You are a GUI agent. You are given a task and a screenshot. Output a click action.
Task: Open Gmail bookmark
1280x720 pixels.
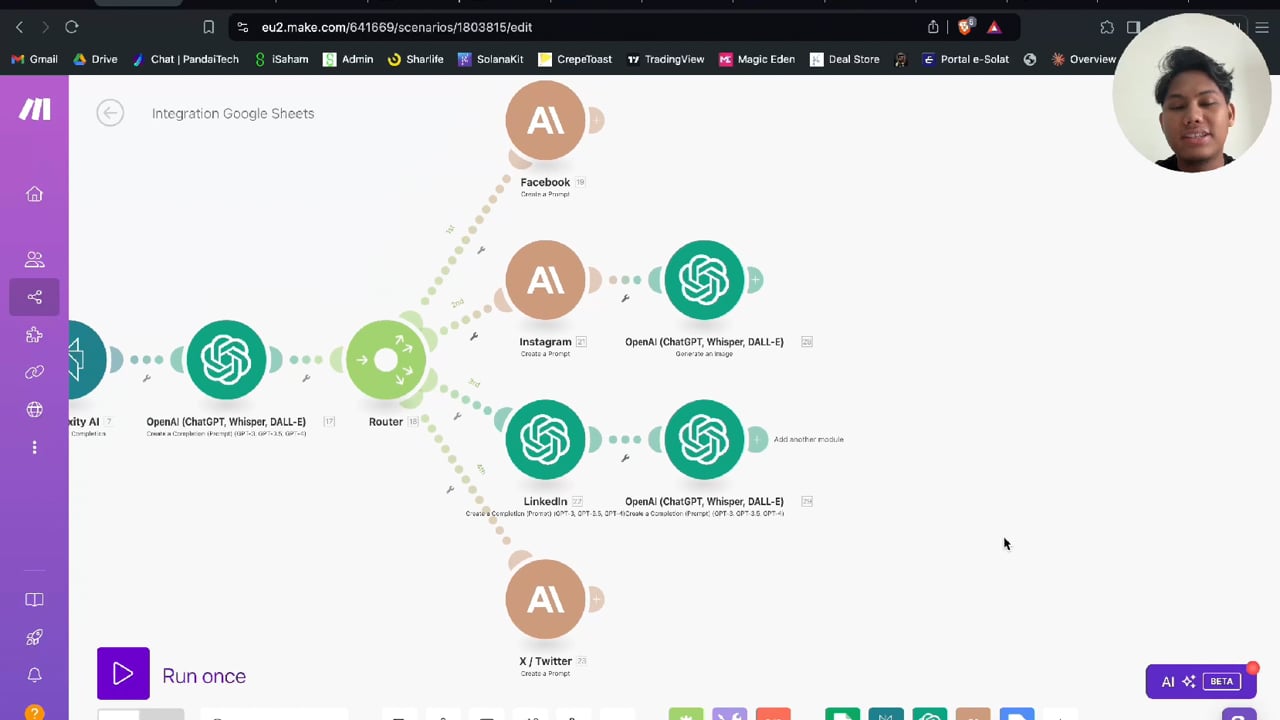(x=34, y=59)
